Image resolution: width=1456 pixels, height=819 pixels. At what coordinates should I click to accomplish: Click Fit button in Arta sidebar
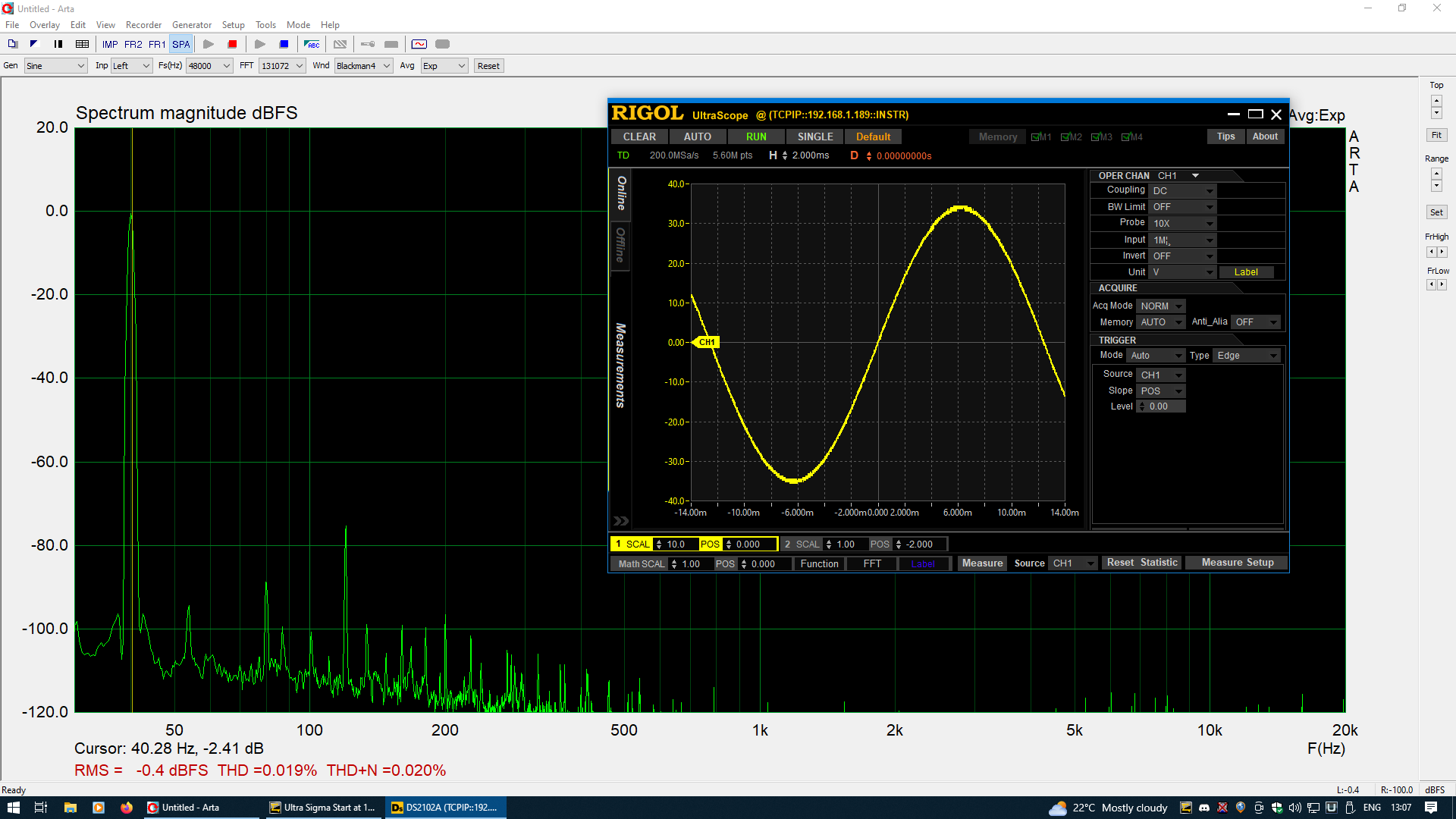[1436, 135]
